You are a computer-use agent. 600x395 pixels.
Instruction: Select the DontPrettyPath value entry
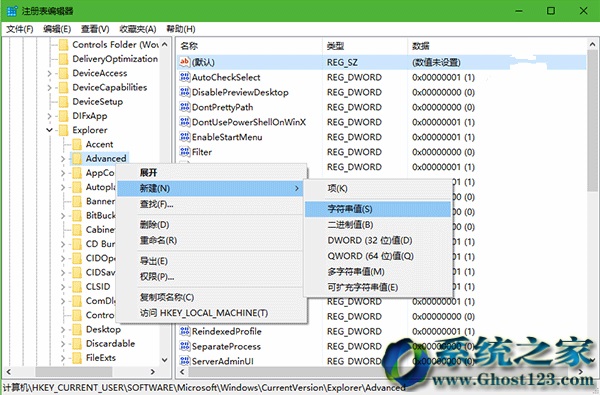[x=222, y=107]
